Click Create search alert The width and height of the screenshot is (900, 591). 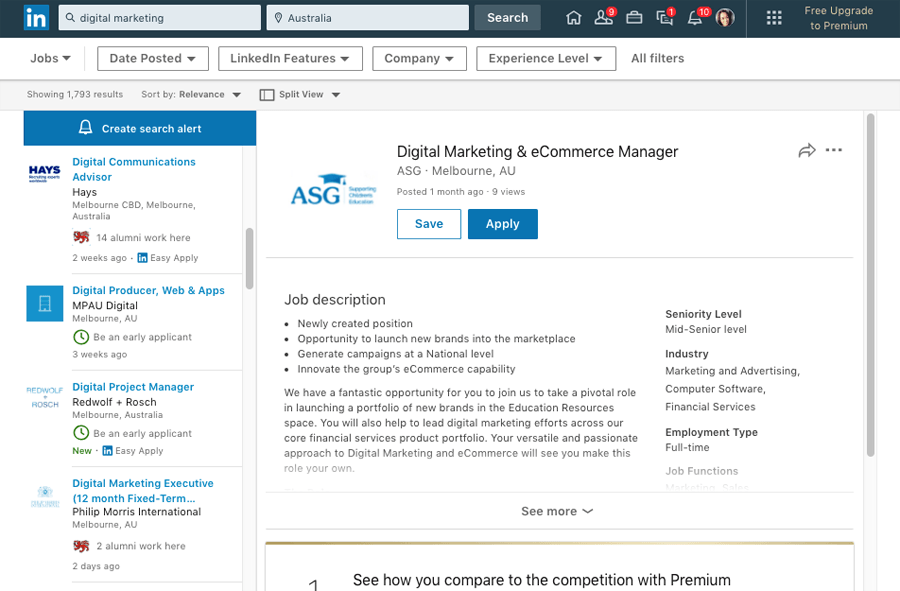pyautogui.click(x=139, y=128)
